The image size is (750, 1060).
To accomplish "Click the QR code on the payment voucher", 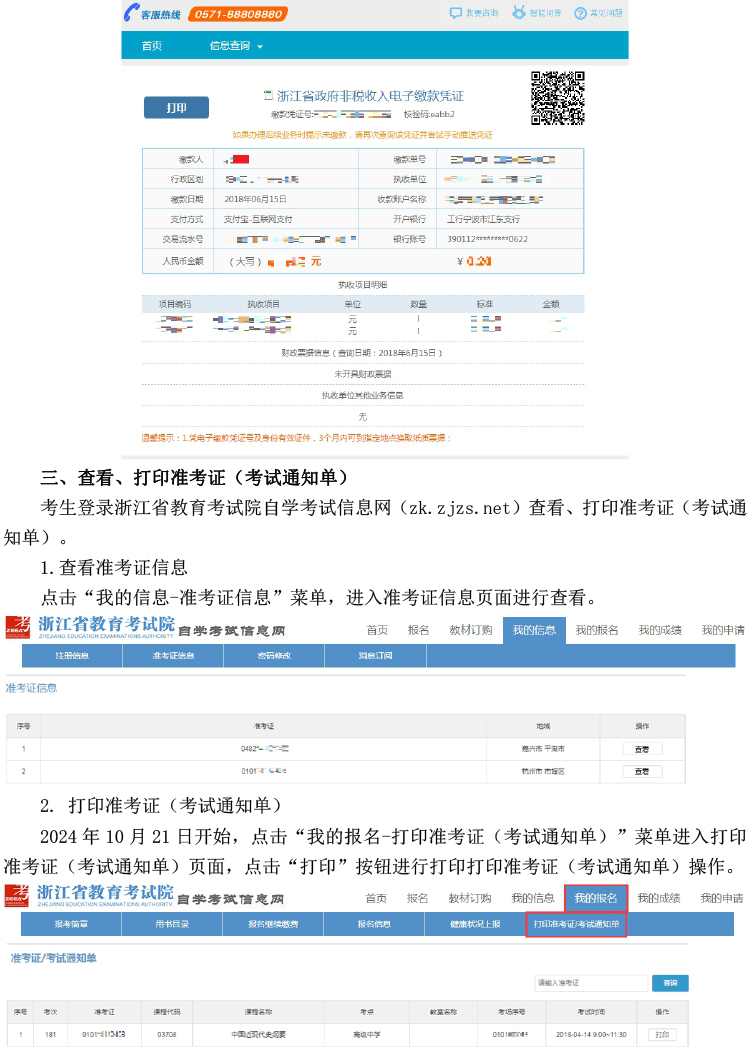I will pos(557,98).
